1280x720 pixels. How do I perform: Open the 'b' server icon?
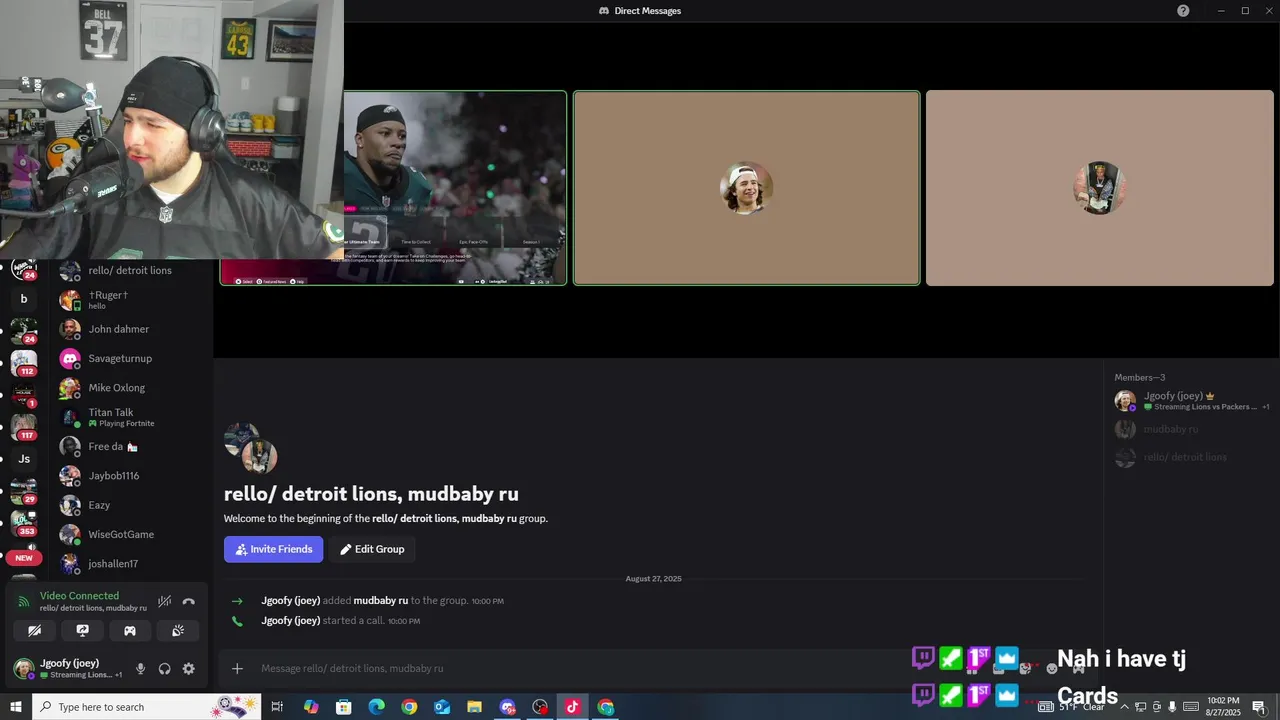coord(24,298)
